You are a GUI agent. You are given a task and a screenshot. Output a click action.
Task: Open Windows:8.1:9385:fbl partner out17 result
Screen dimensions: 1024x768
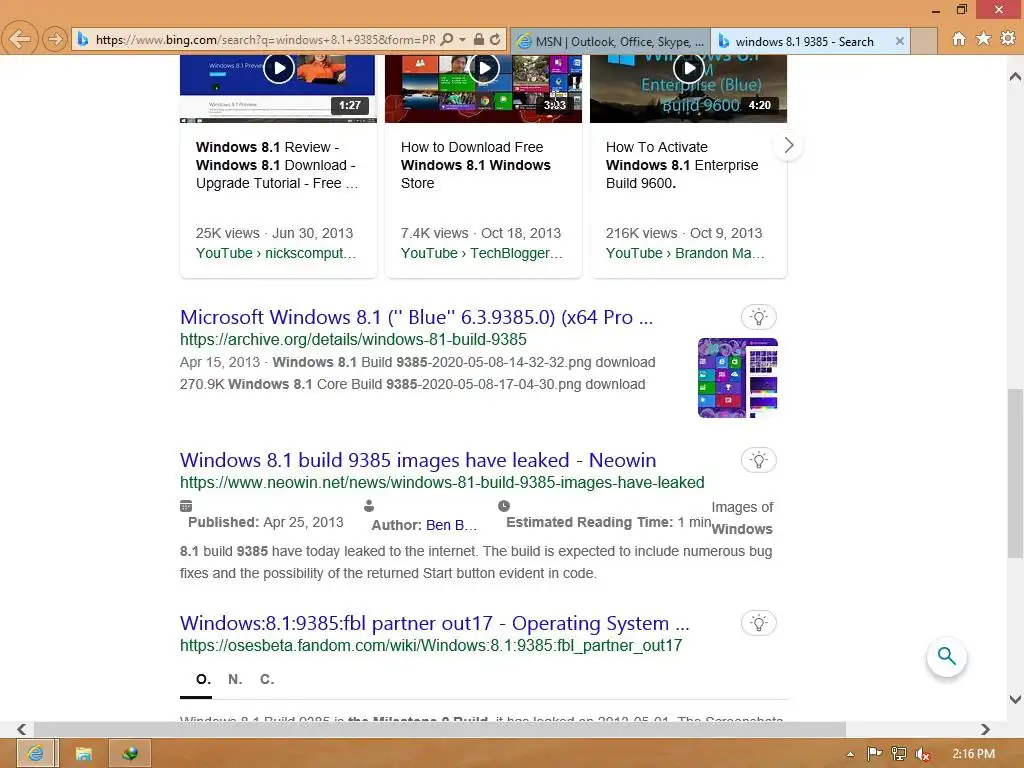434,624
